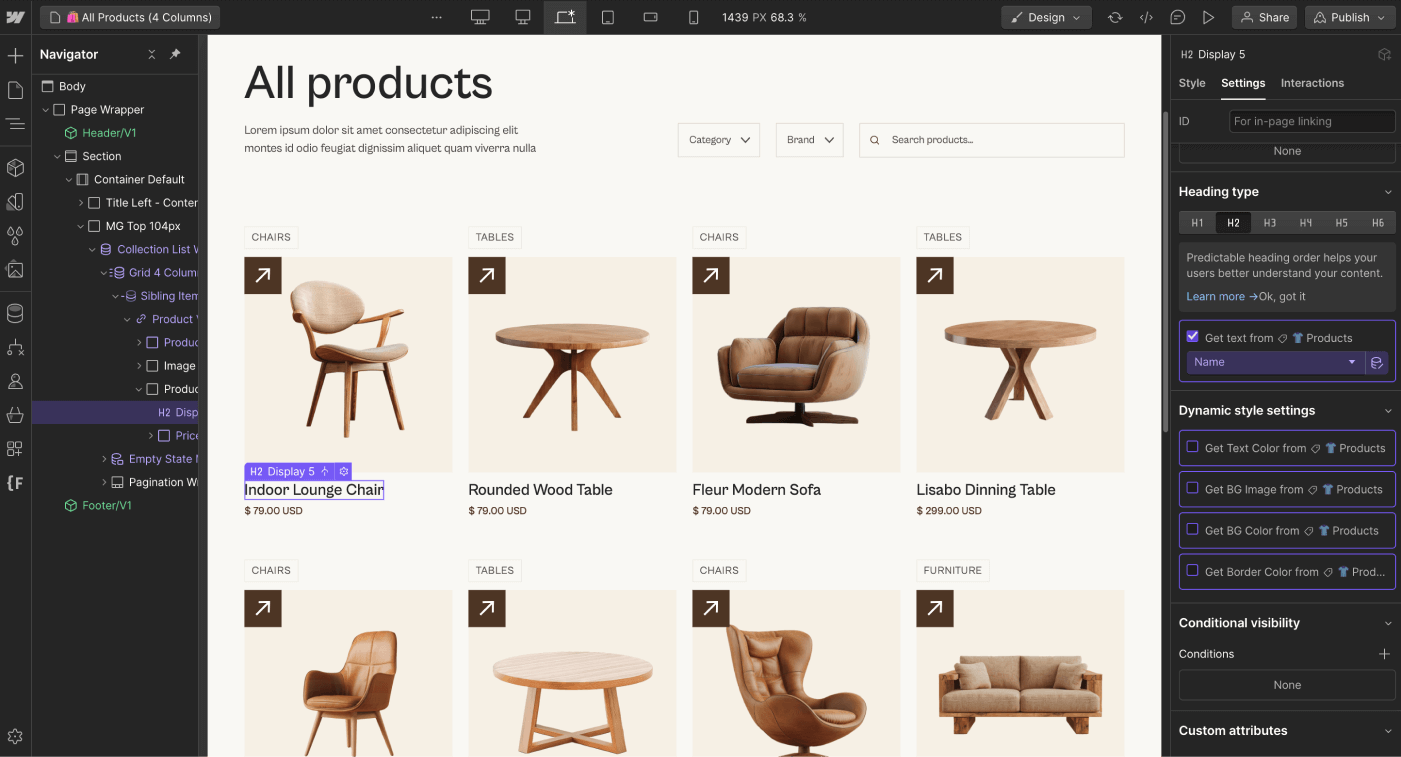Enable Get Text Color from Products

1191,448
